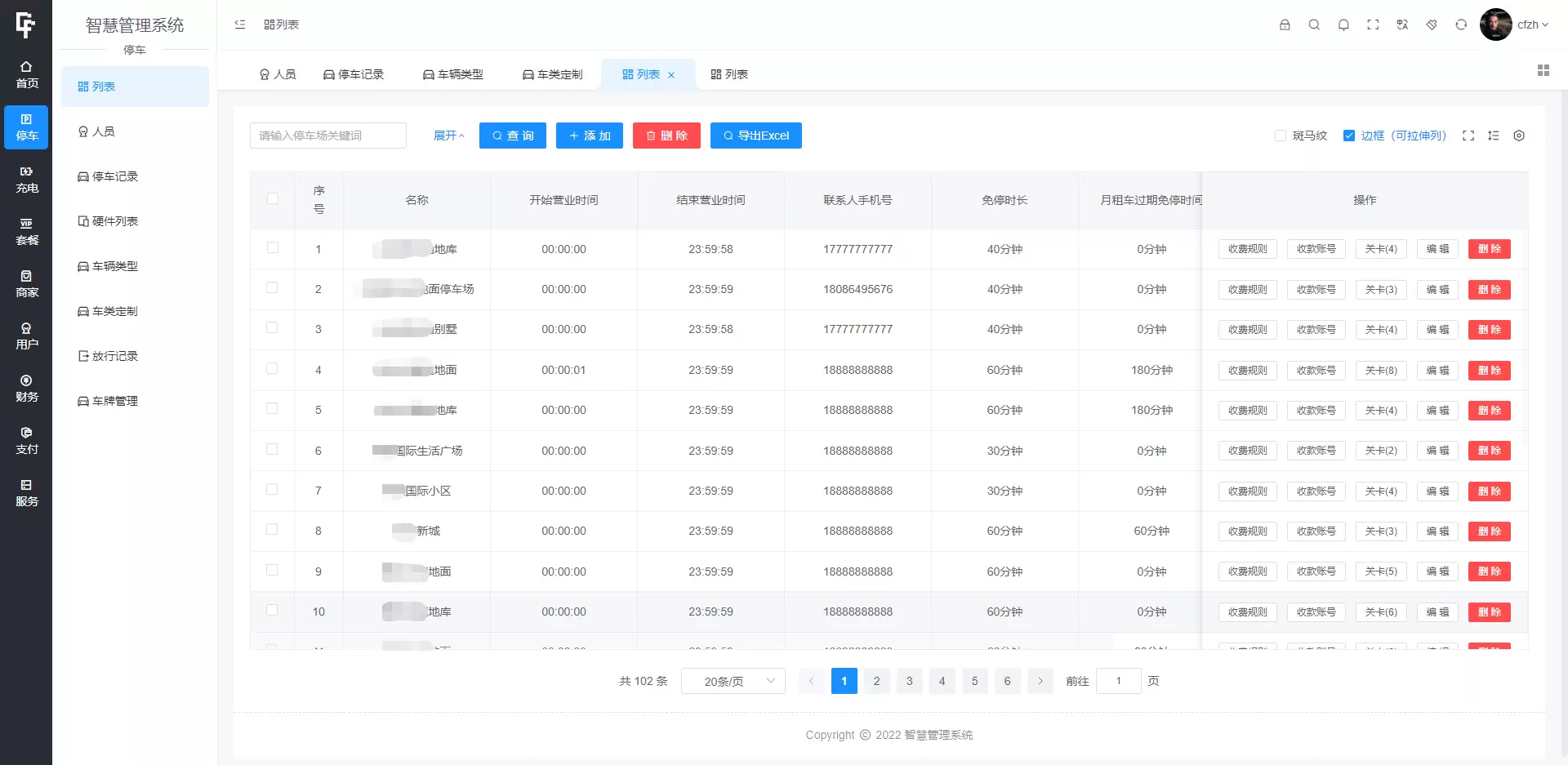
Task: Check the row 1 checkbox
Action: coord(273,247)
